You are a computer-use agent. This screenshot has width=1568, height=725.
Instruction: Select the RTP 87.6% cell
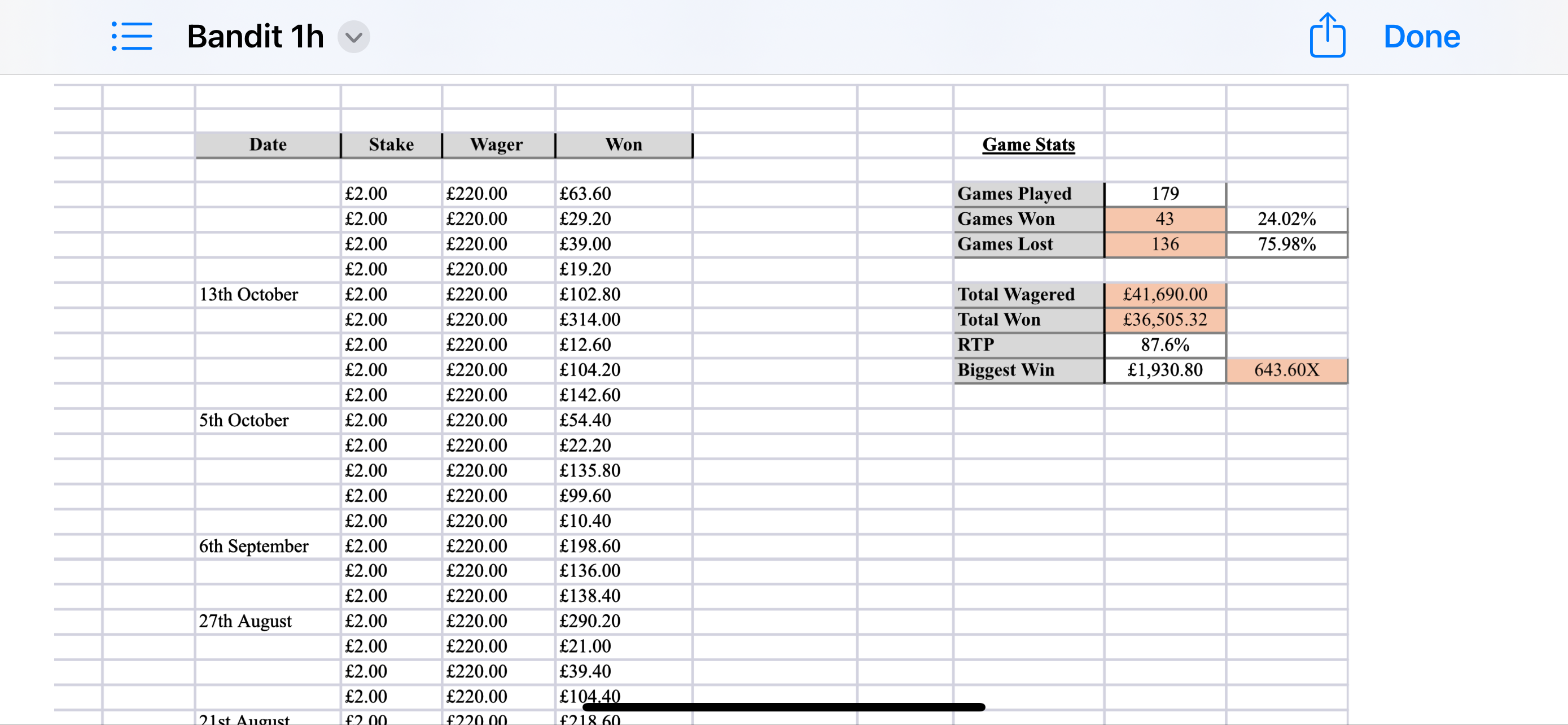pos(1164,345)
